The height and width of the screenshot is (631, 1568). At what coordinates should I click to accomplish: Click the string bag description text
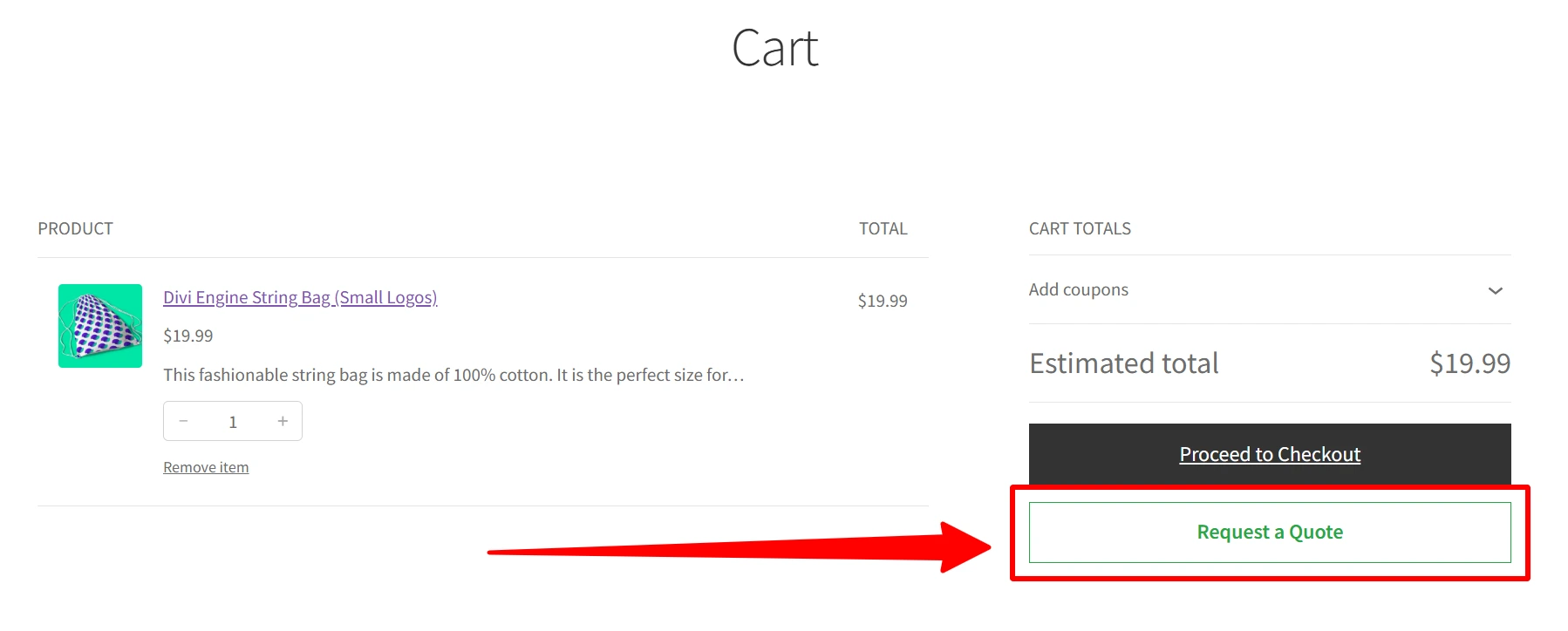point(453,375)
